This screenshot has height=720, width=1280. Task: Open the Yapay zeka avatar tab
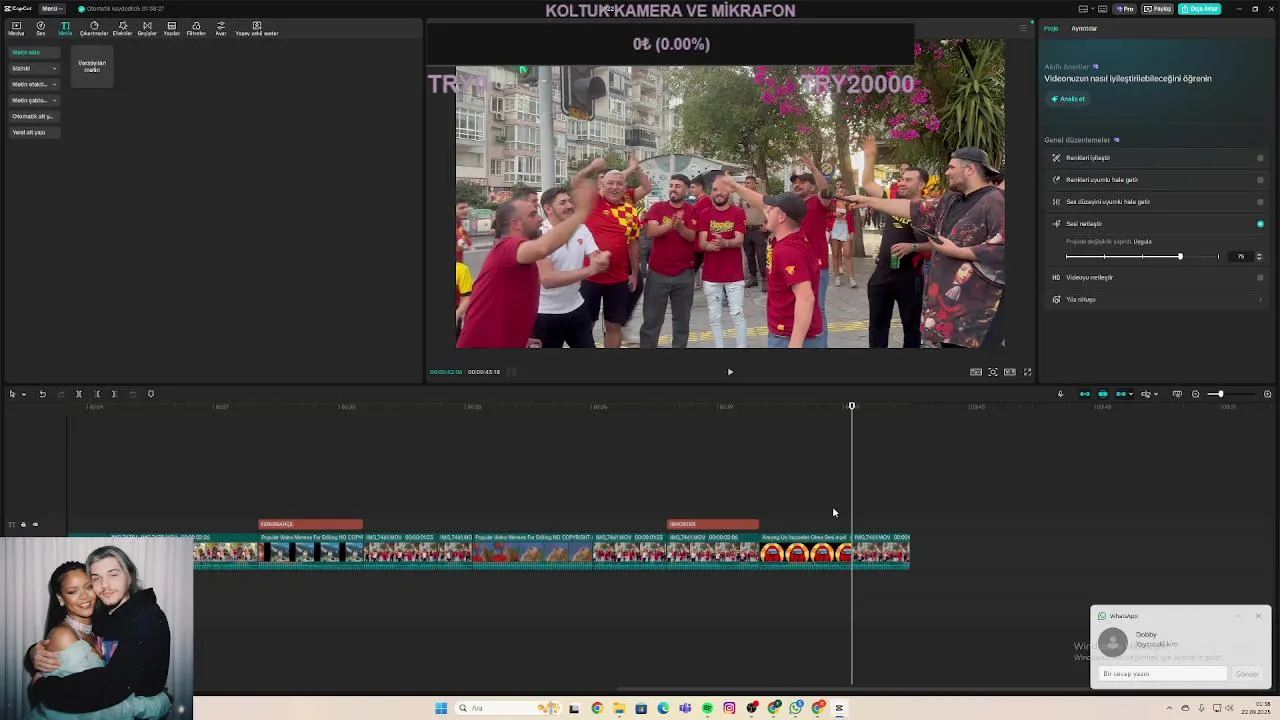point(256,28)
